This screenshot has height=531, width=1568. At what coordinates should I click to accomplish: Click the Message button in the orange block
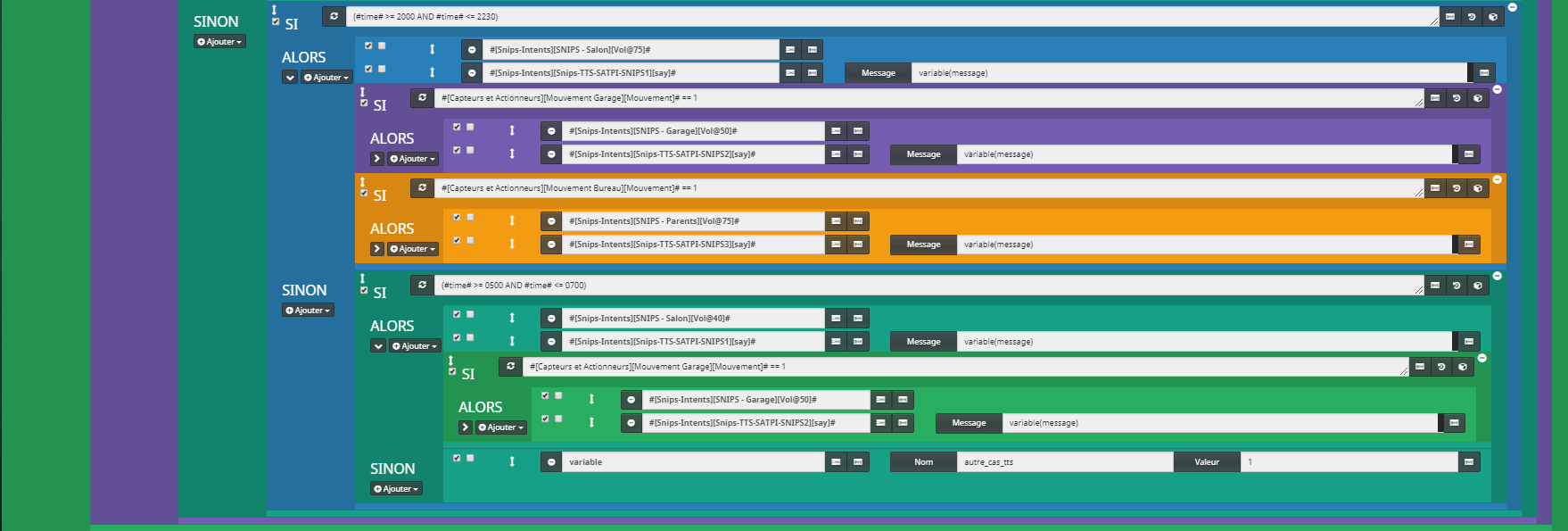coord(923,245)
